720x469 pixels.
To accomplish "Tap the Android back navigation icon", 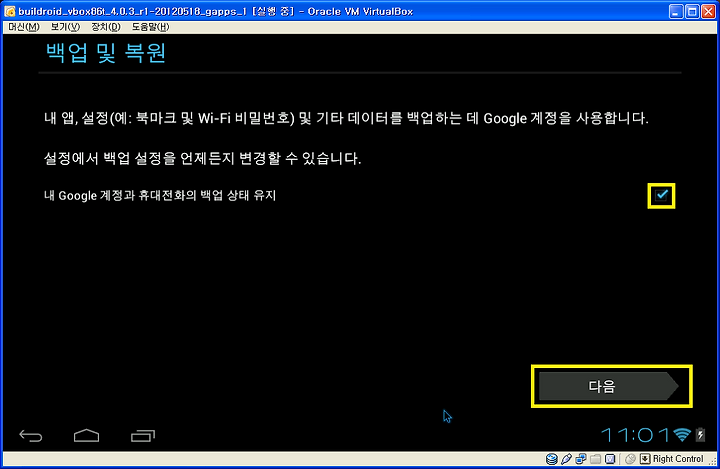I will pyautogui.click(x=31, y=435).
